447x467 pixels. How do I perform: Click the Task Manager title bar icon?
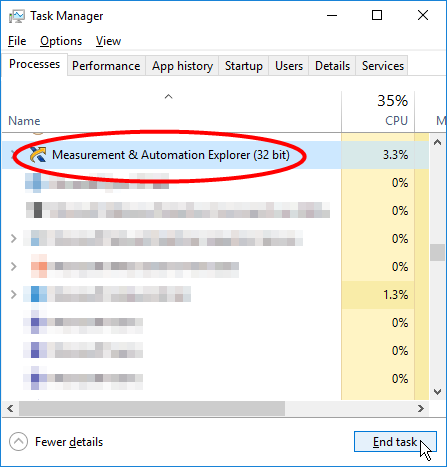click(17, 16)
